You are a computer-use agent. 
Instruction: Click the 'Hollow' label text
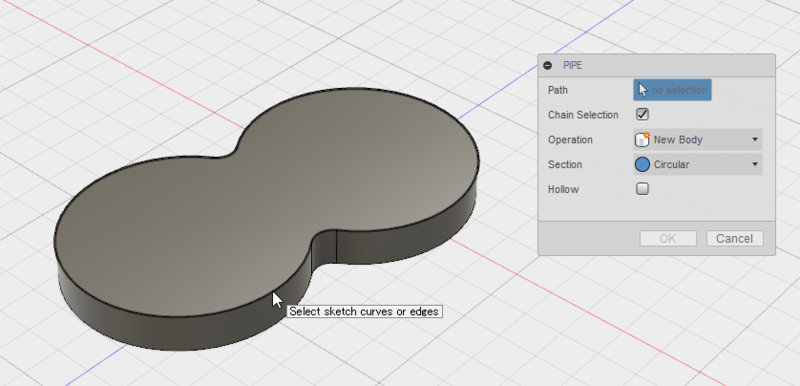tap(563, 190)
